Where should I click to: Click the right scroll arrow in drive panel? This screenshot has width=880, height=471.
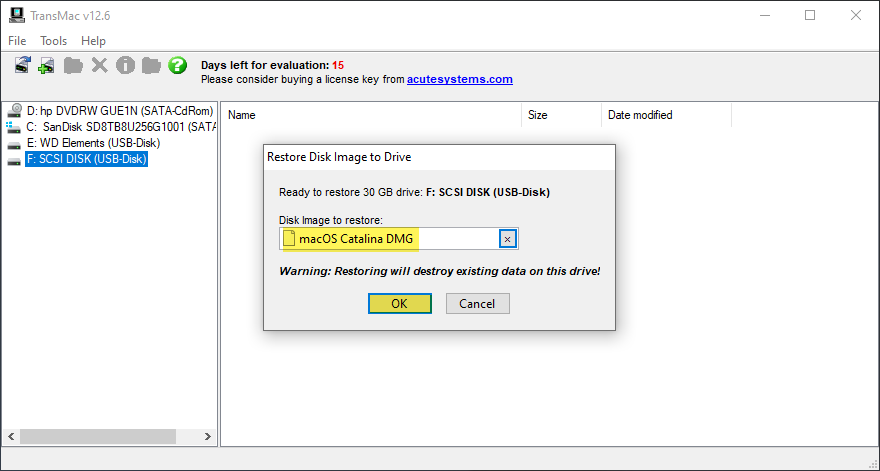tap(208, 436)
